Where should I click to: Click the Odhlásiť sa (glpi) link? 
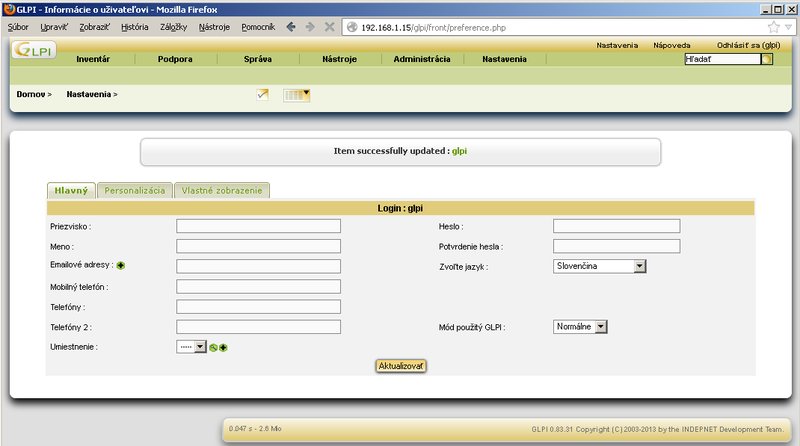pos(748,45)
